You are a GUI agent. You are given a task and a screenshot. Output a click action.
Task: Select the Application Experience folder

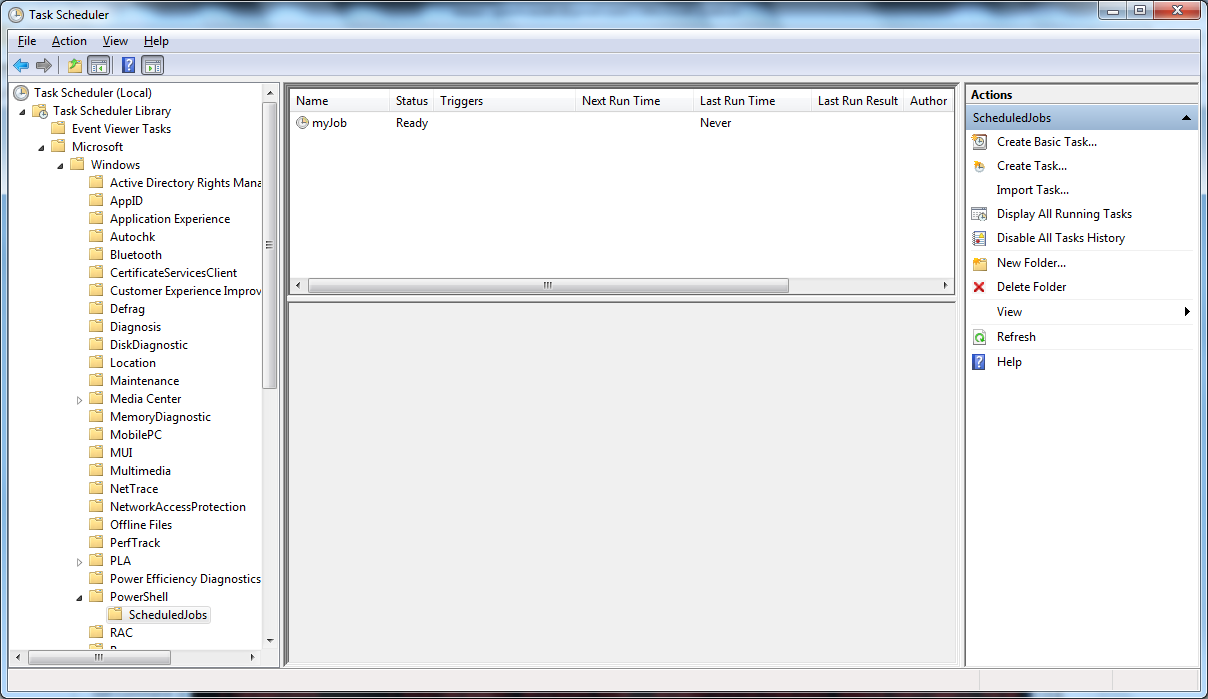coord(170,219)
